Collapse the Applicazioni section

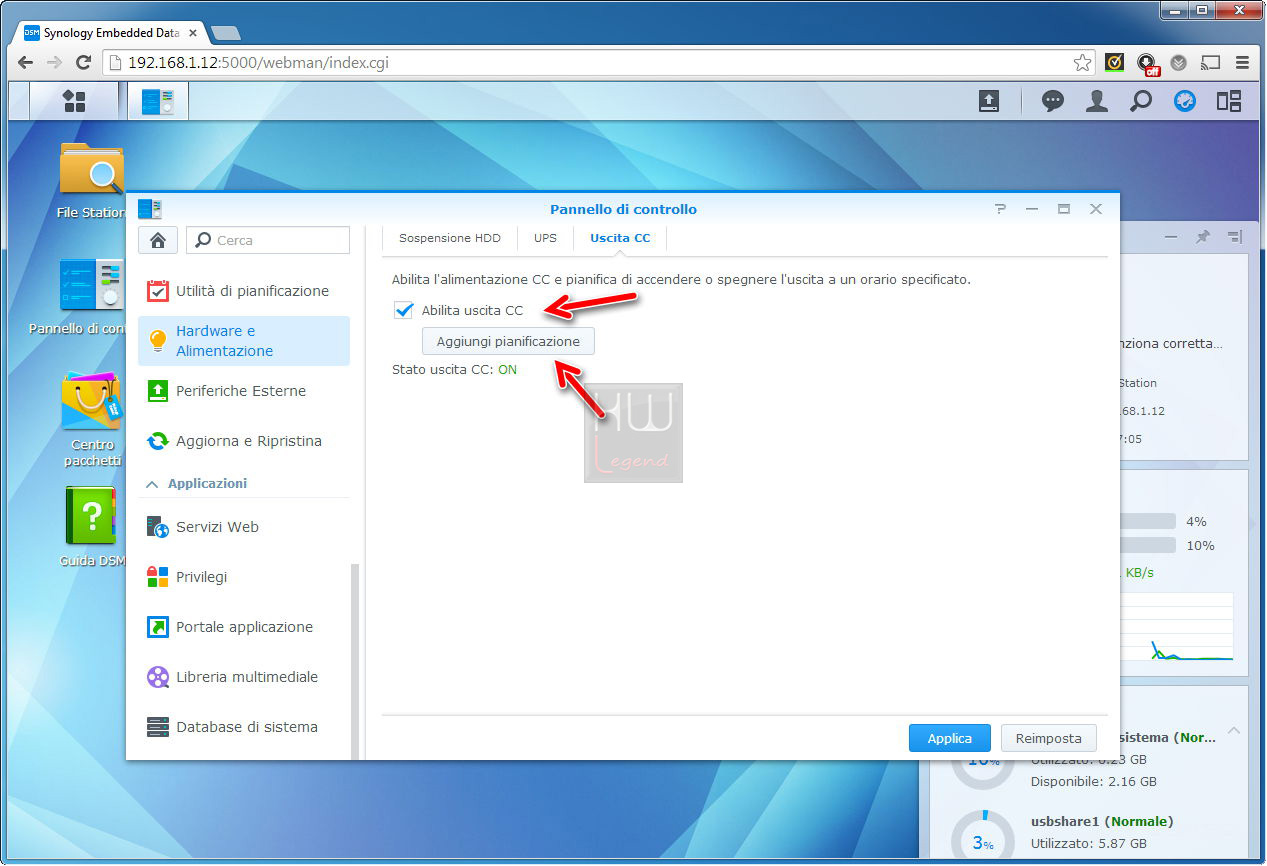pyautogui.click(x=152, y=484)
